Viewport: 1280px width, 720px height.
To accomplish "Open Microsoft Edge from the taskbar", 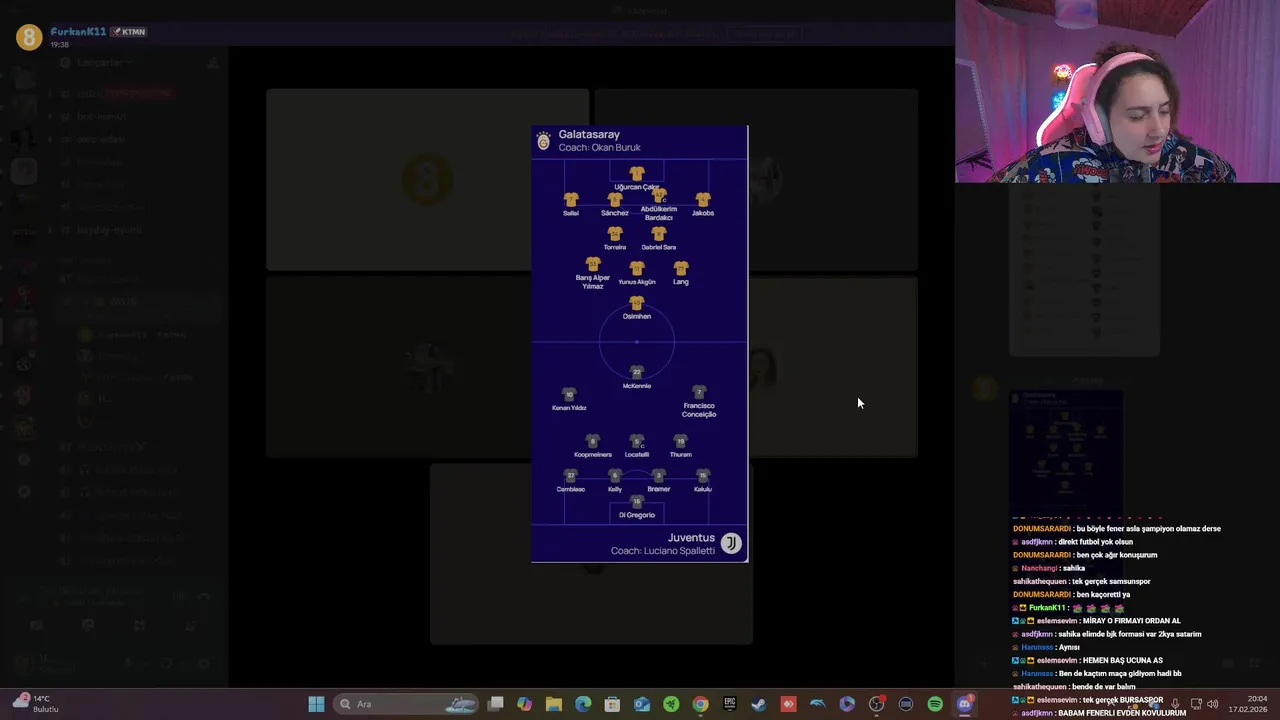I will [583, 704].
